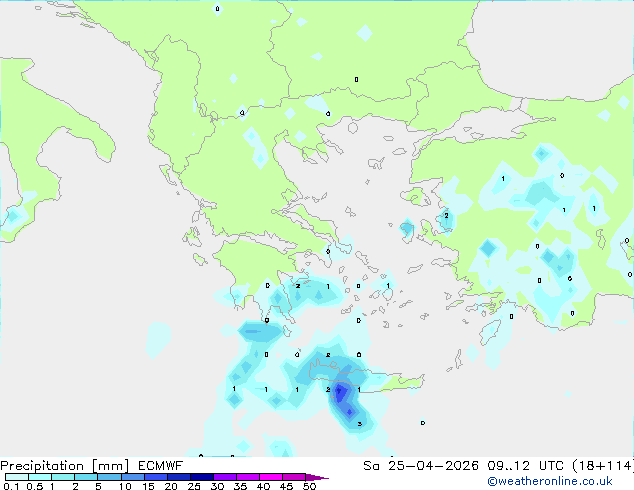
Task: Click the above-50 arrow tip of legend
Action: tap(317, 478)
